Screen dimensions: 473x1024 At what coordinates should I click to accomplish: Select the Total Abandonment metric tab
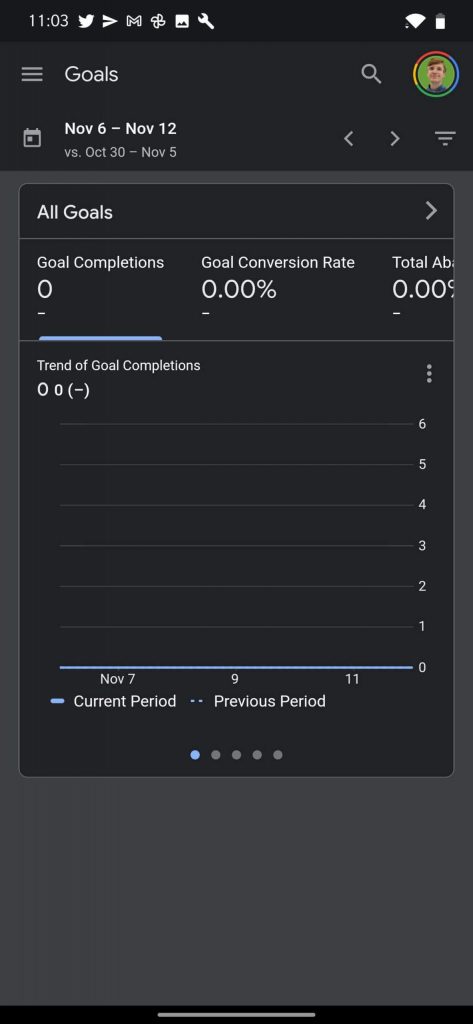coord(422,289)
